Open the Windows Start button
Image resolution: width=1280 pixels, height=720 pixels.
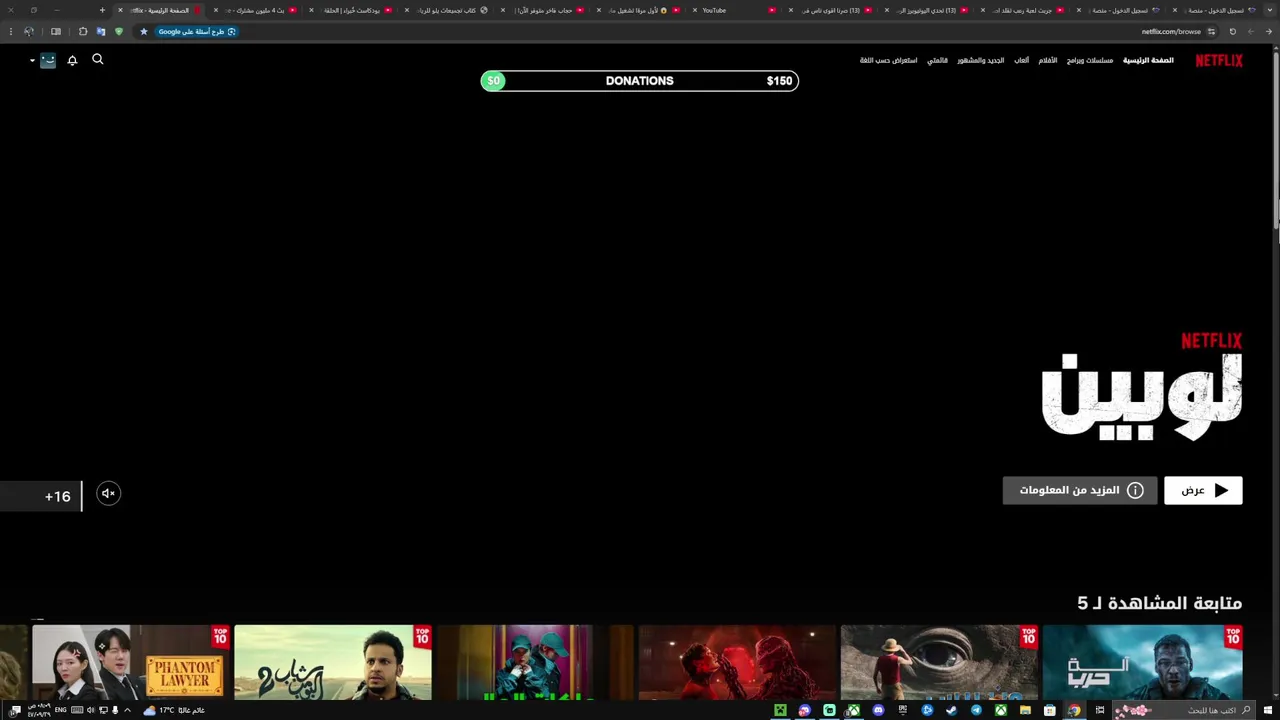pyautogui.click(x=1268, y=710)
